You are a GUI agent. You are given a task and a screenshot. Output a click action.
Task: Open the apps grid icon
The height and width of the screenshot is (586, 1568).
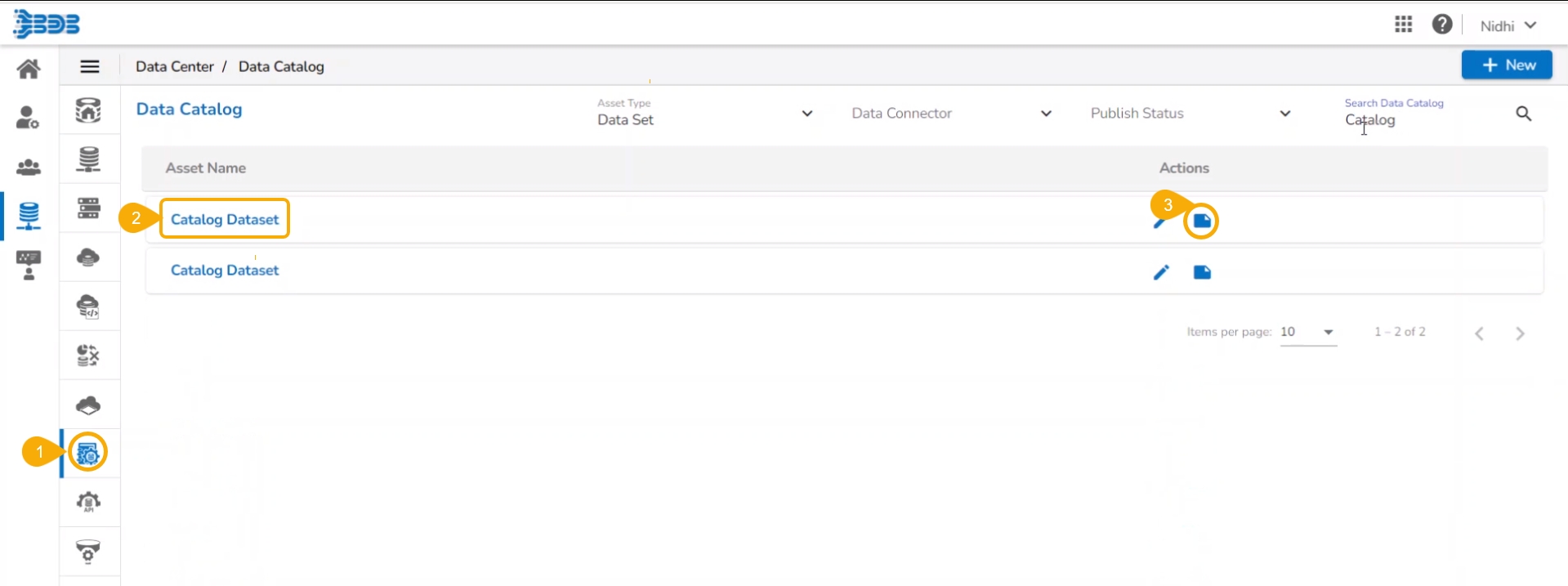click(1403, 25)
